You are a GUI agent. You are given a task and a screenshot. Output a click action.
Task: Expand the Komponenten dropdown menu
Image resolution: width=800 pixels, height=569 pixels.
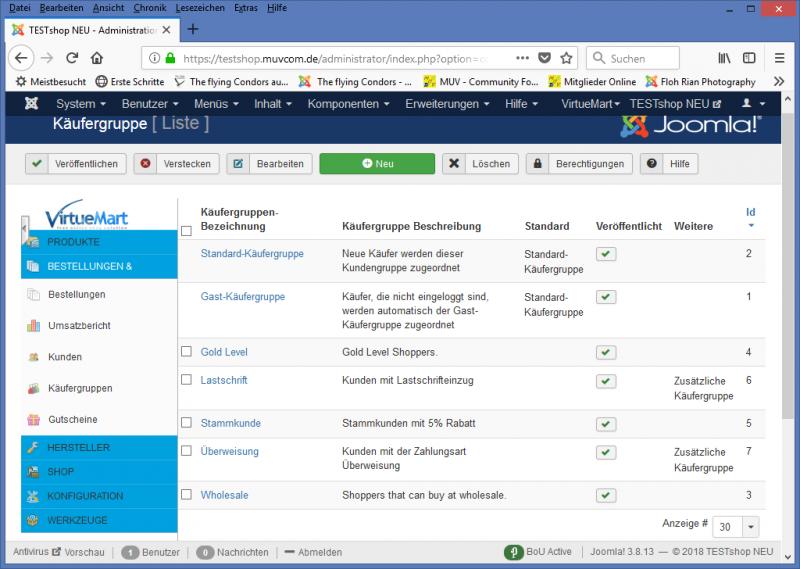pos(349,104)
